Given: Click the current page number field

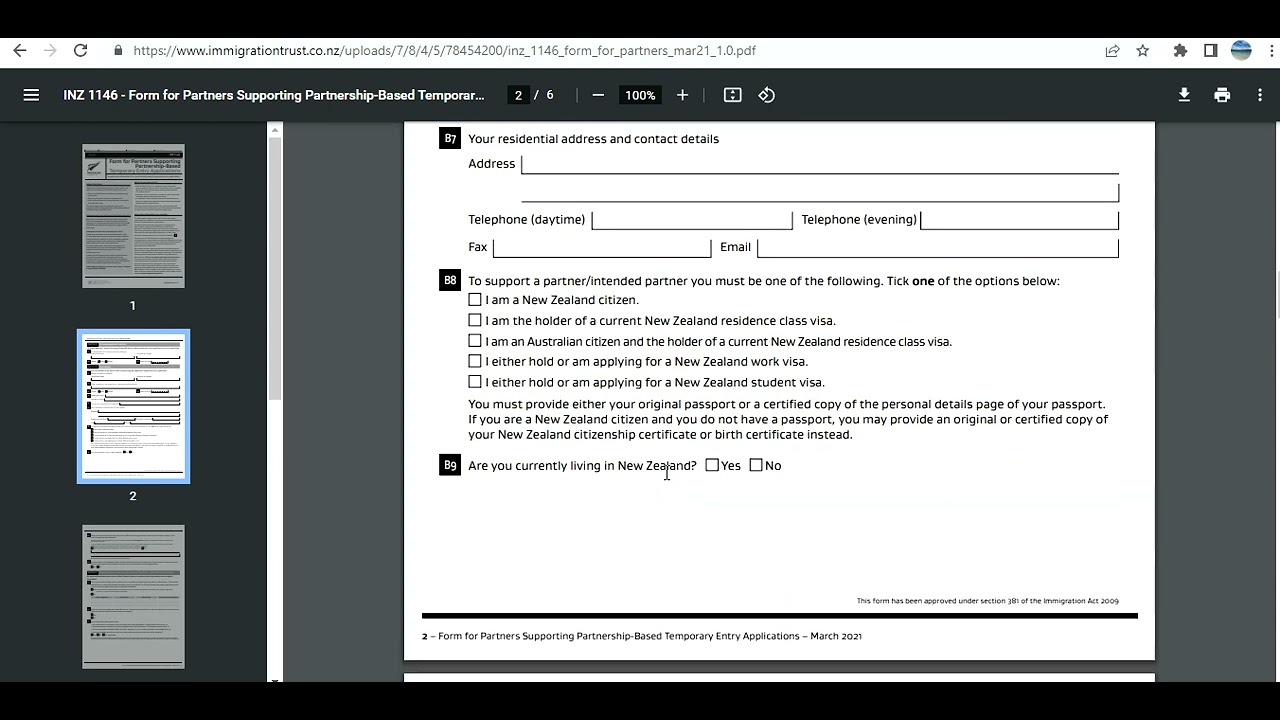Looking at the screenshot, I should click(518, 95).
